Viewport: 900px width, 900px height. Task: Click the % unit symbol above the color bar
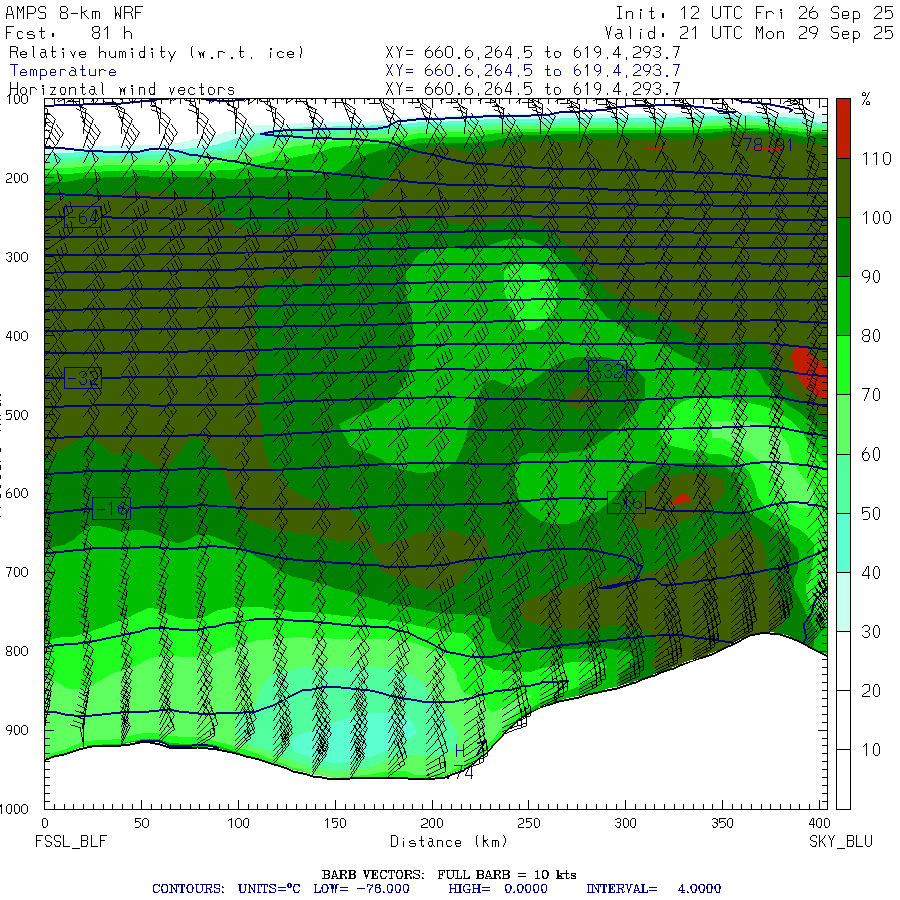(x=866, y=100)
